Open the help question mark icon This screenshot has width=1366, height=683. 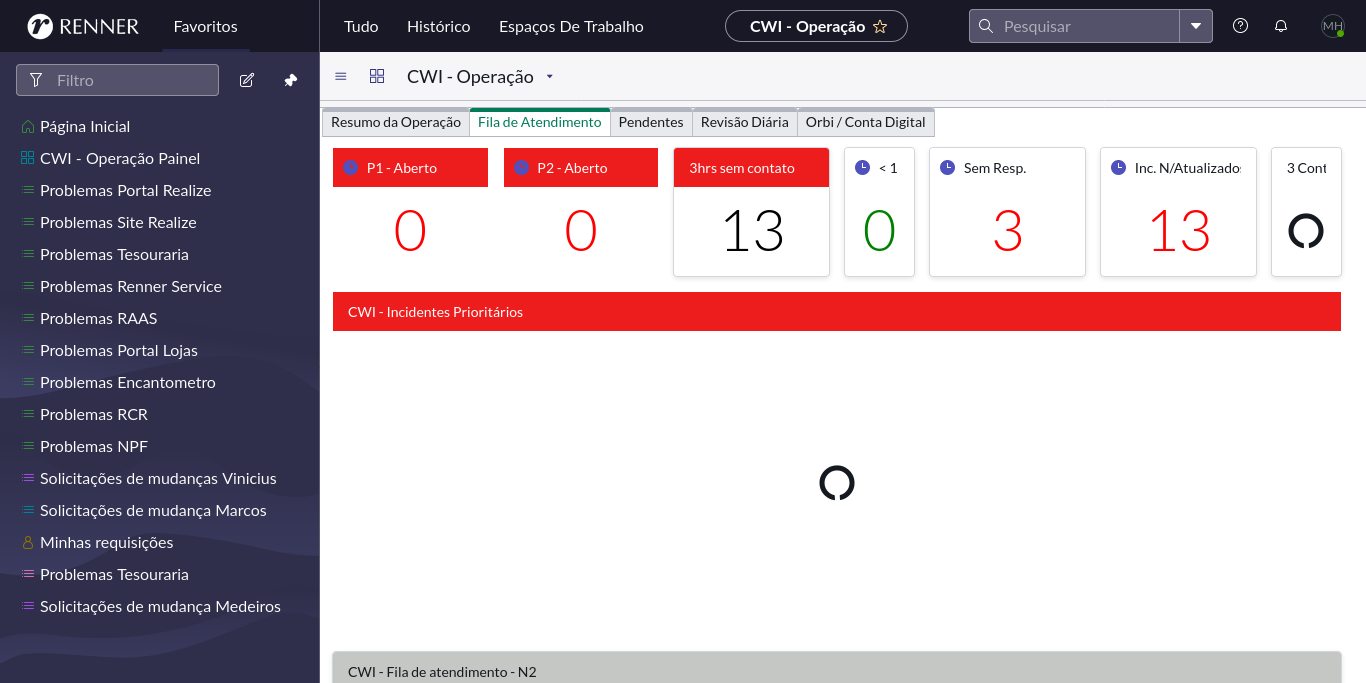(x=1241, y=26)
